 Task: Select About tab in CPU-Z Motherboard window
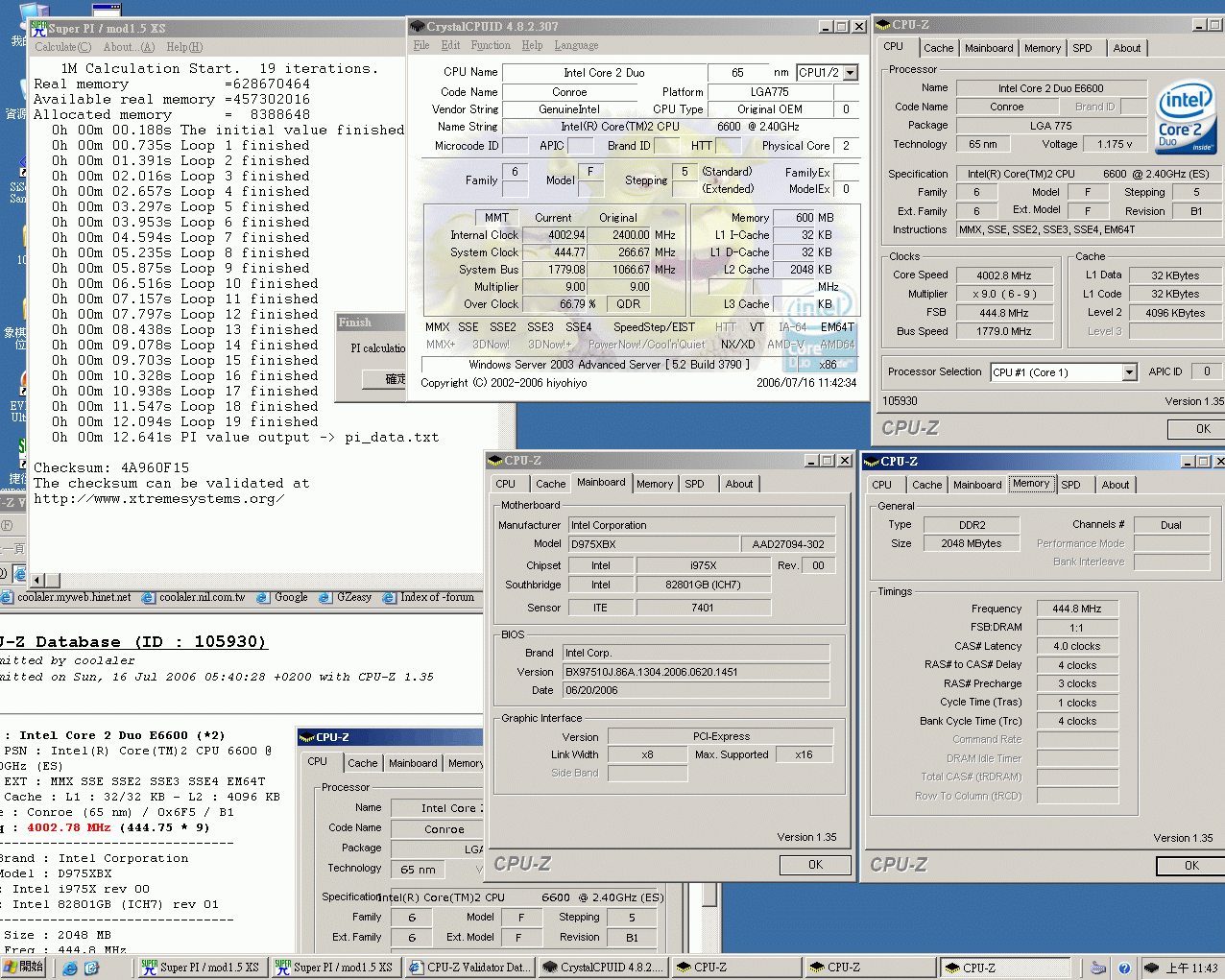[739, 484]
